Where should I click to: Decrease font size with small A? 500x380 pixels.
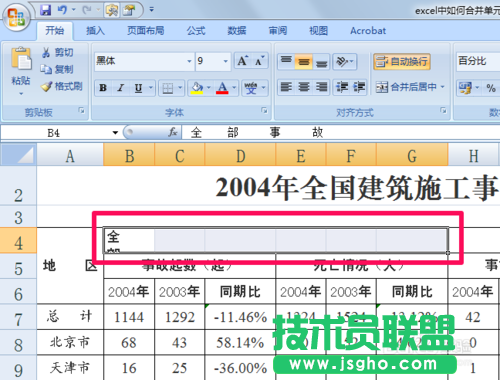coord(260,61)
